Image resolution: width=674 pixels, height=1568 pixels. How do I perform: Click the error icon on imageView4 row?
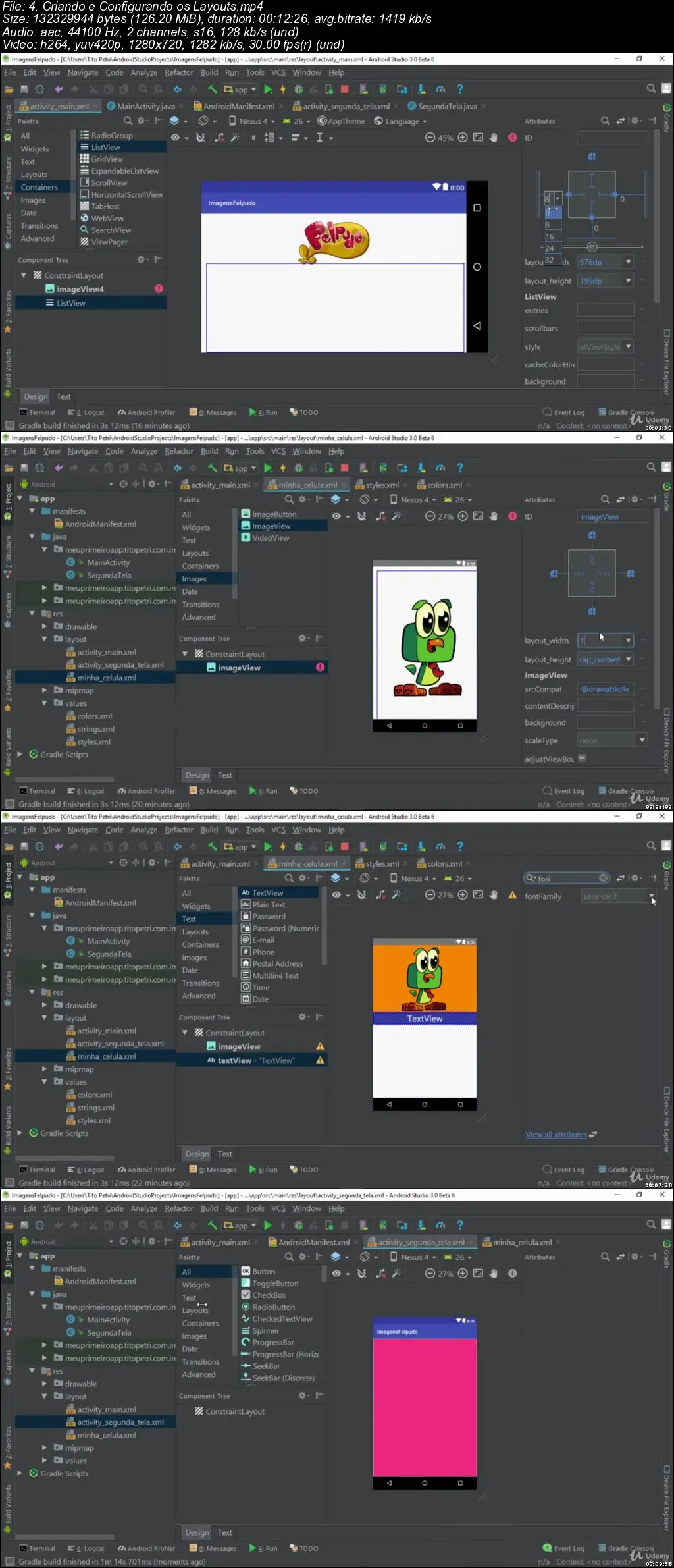point(159,289)
